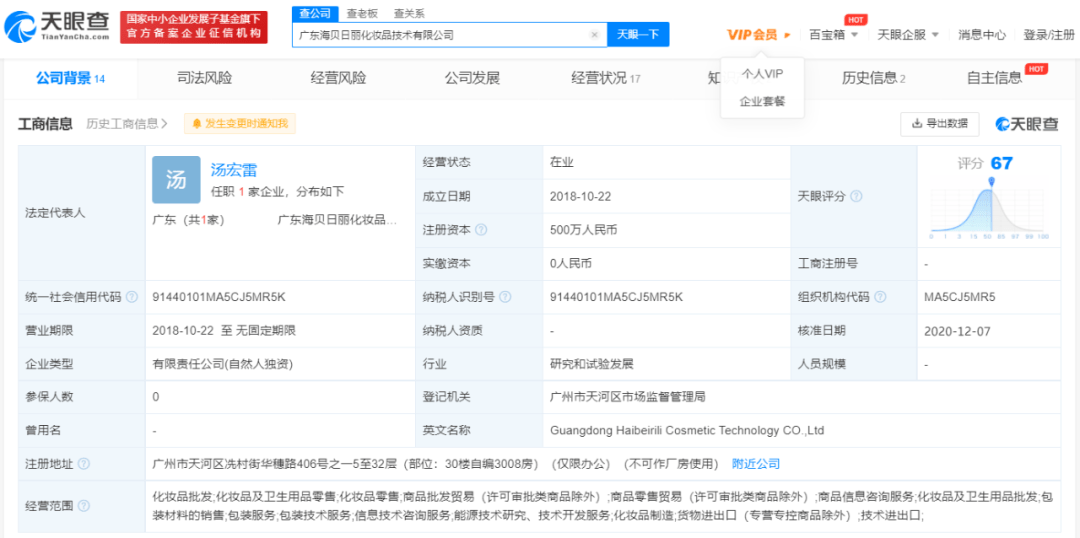Click help icon beside 天眼评分 label
Screen dimensions: 1080x538
pos(856,196)
